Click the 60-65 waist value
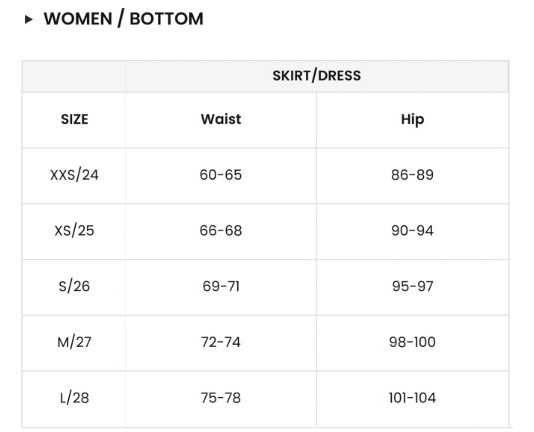Screen dimensions: 534x432 (x=221, y=175)
